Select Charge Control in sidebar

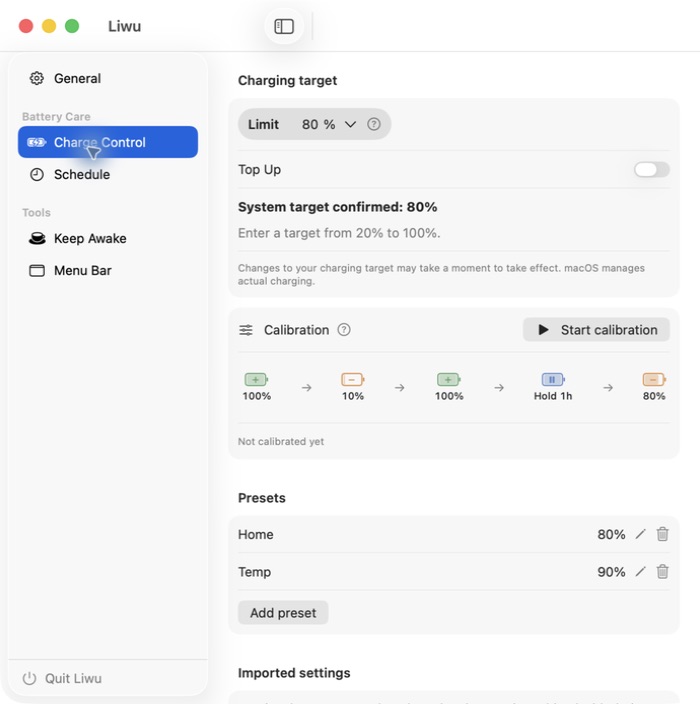[108, 142]
